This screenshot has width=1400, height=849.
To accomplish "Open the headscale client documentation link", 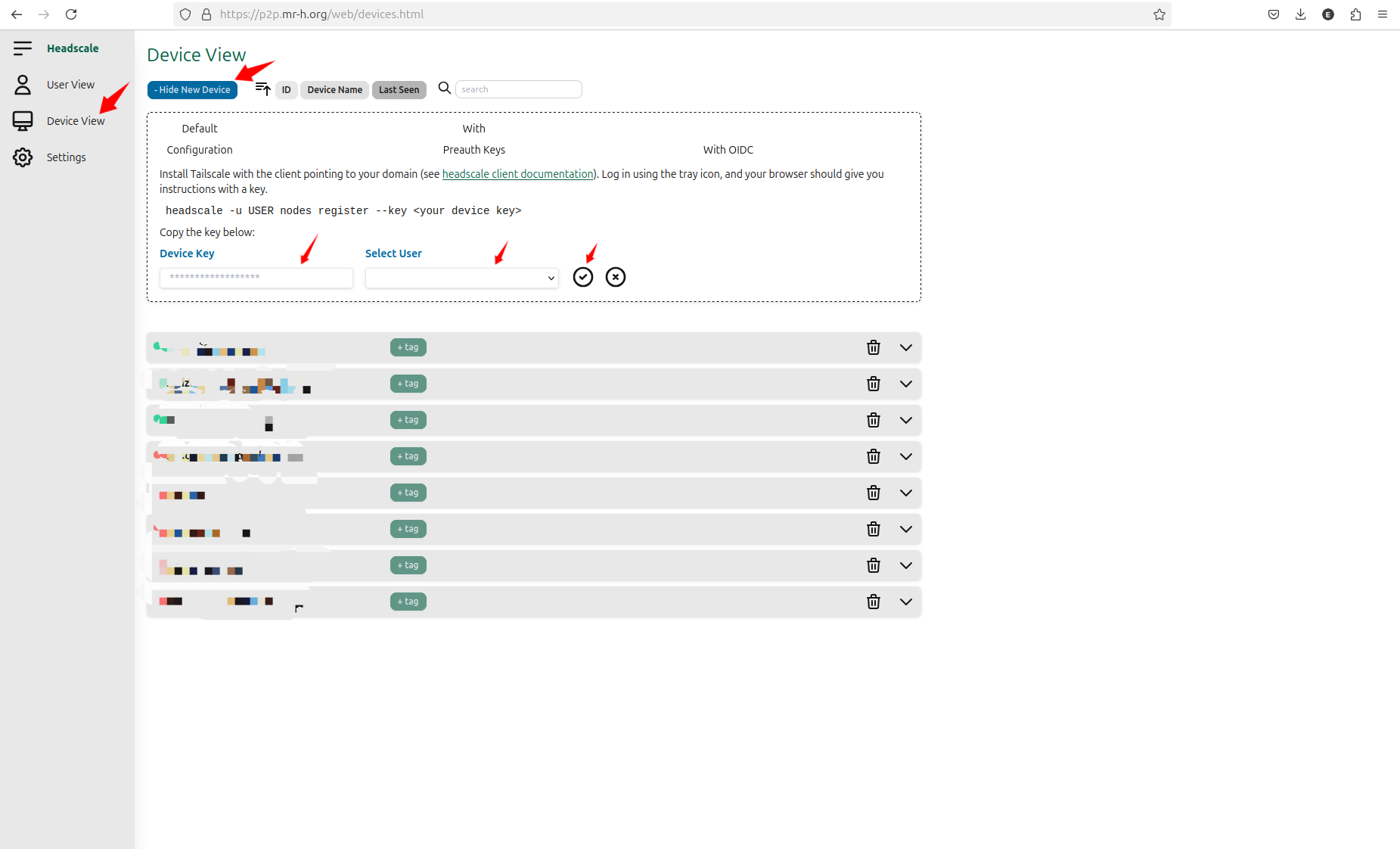I will [x=517, y=173].
